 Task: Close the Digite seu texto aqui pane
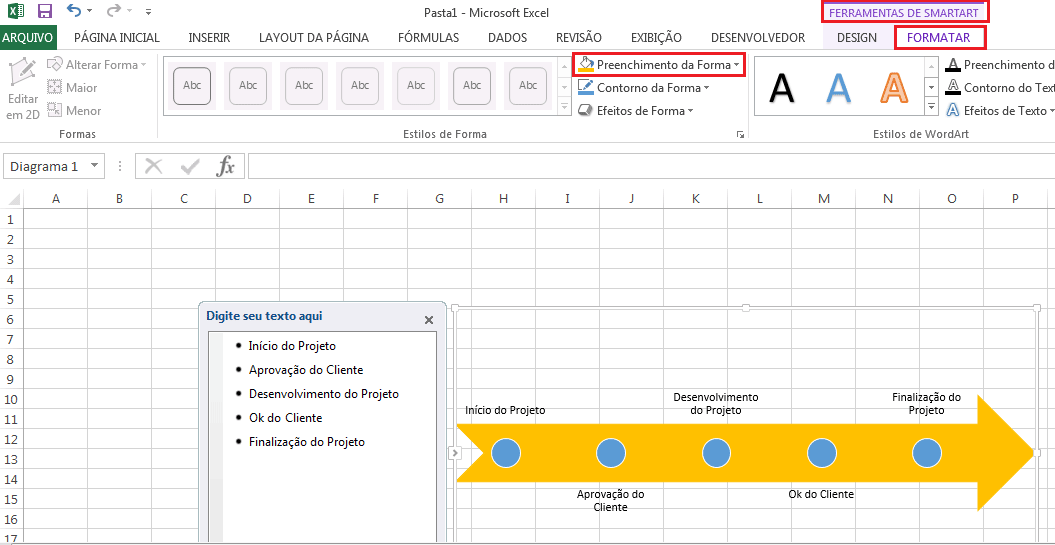429,320
